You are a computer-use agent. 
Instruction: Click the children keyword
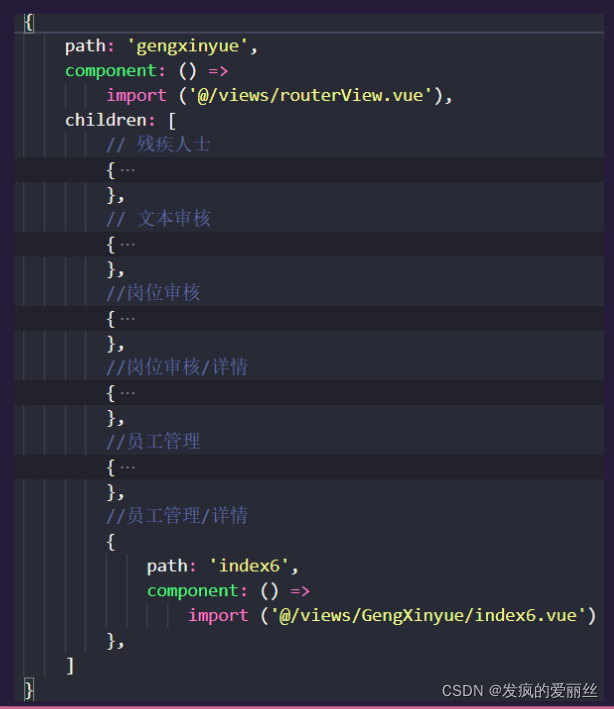pos(106,120)
